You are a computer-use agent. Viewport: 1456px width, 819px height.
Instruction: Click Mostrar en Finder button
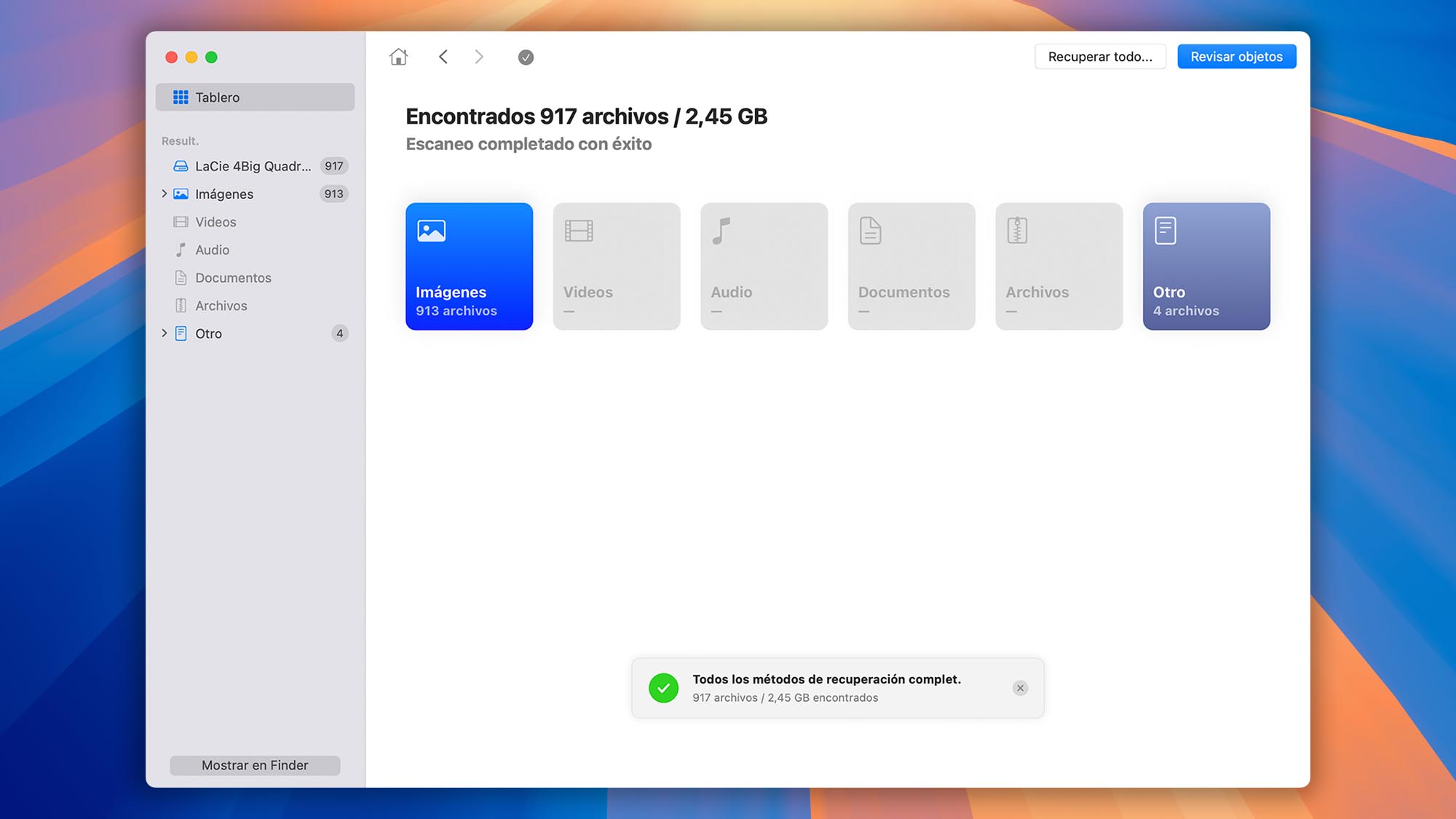(255, 765)
